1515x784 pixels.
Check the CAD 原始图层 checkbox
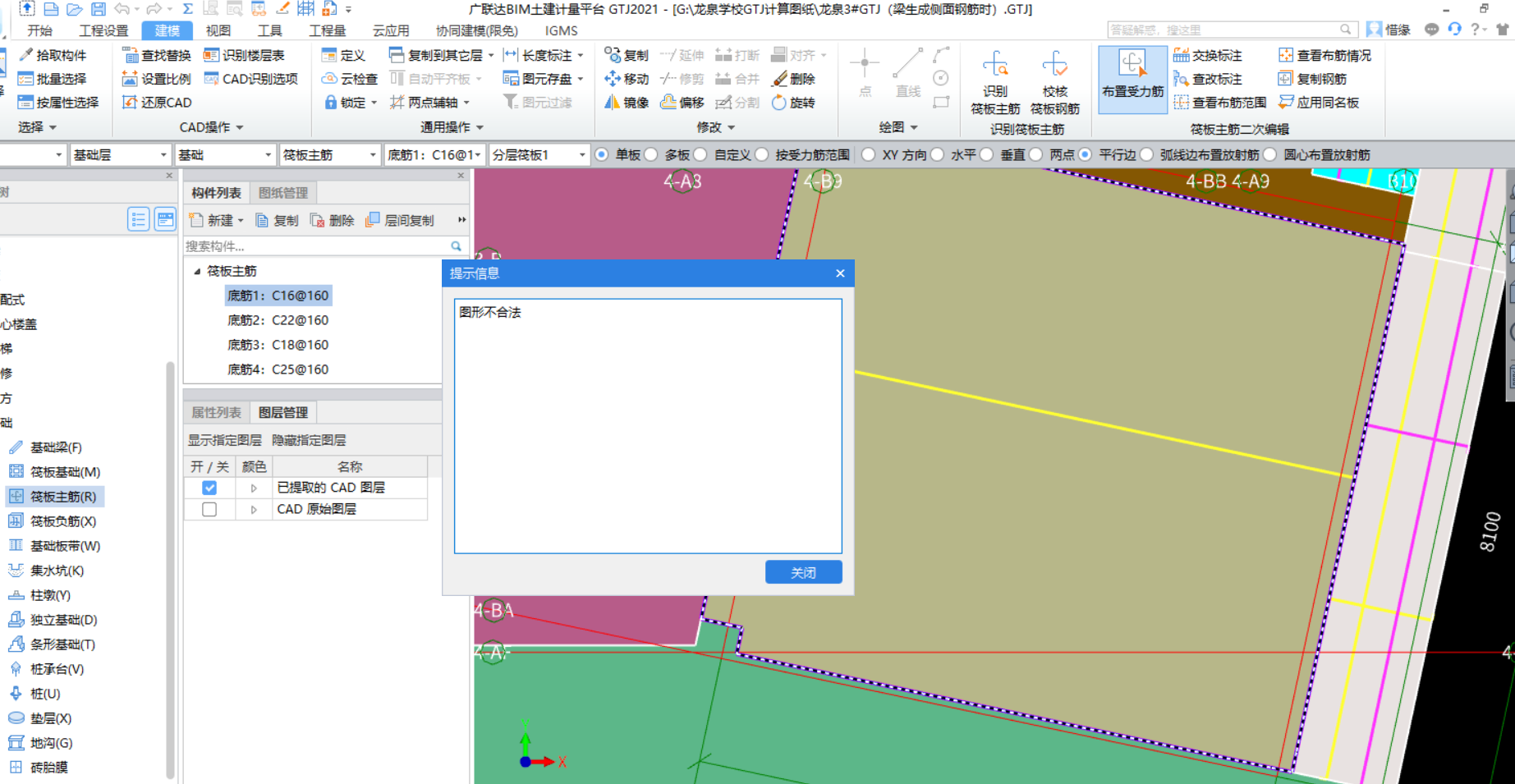click(209, 510)
